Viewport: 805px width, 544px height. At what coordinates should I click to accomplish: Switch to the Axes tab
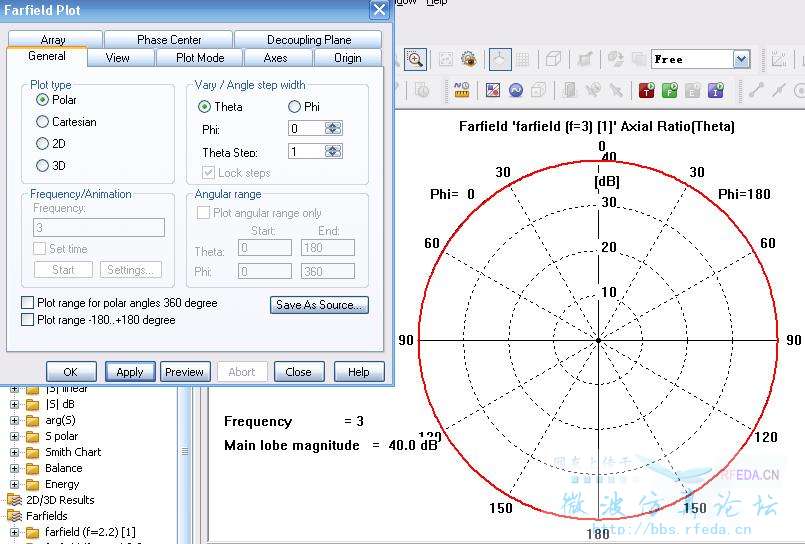[x=276, y=58]
